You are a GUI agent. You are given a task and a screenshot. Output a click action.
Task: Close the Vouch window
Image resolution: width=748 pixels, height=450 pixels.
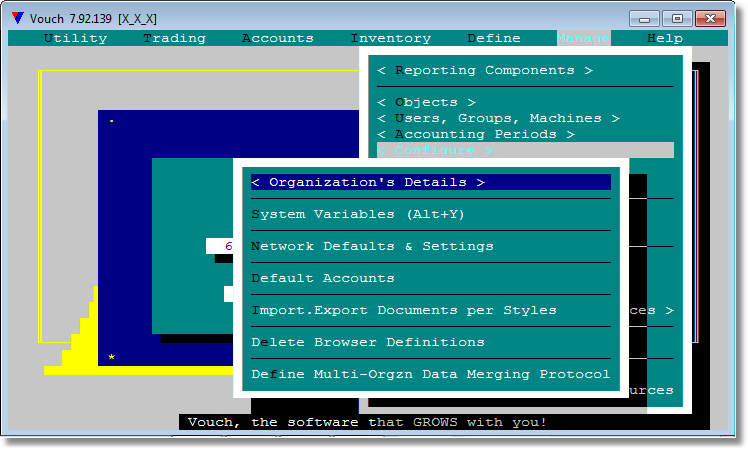(x=710, y=19)
